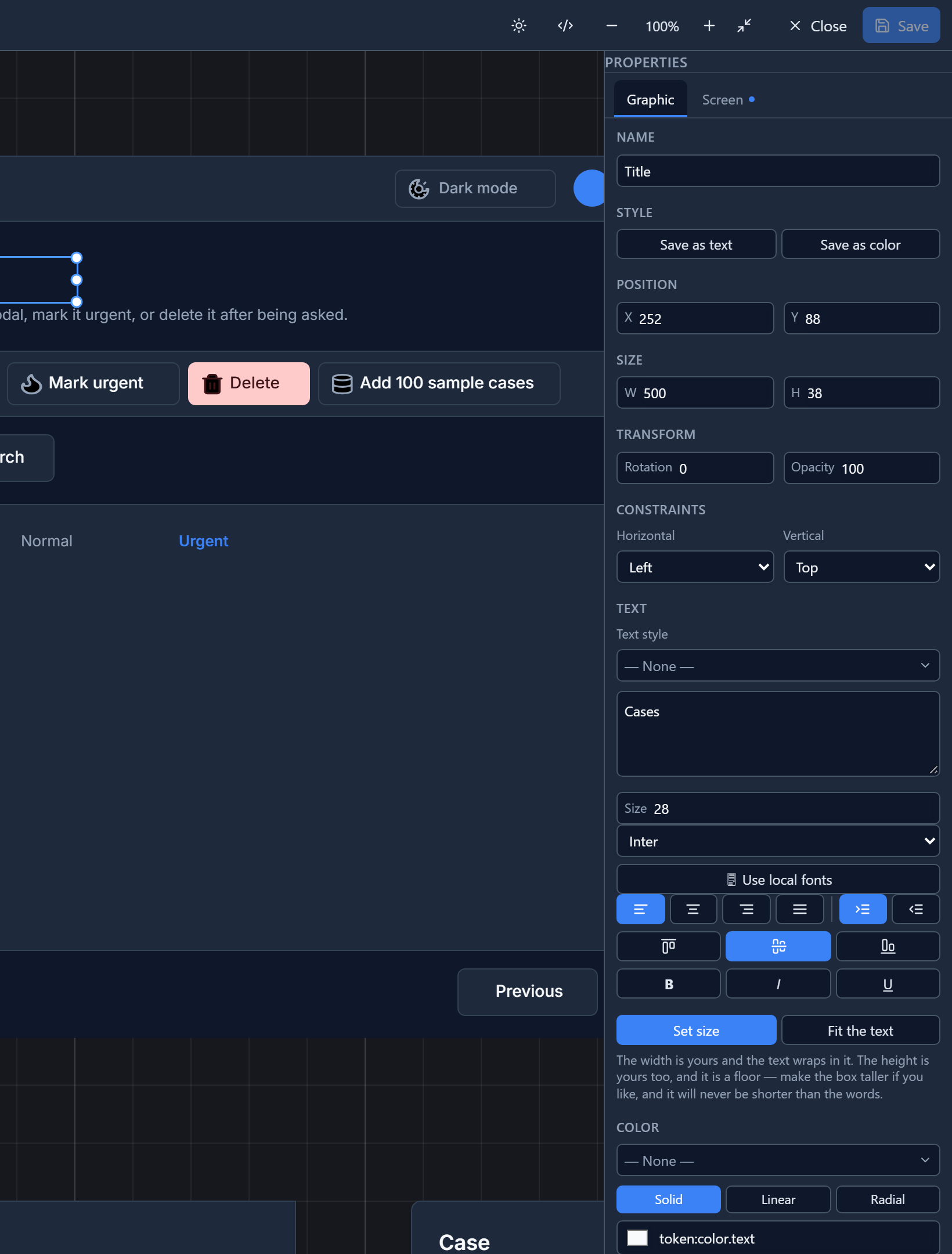Click Save as text button
The width and height of the screenshot is (952, 1254).
696,244
